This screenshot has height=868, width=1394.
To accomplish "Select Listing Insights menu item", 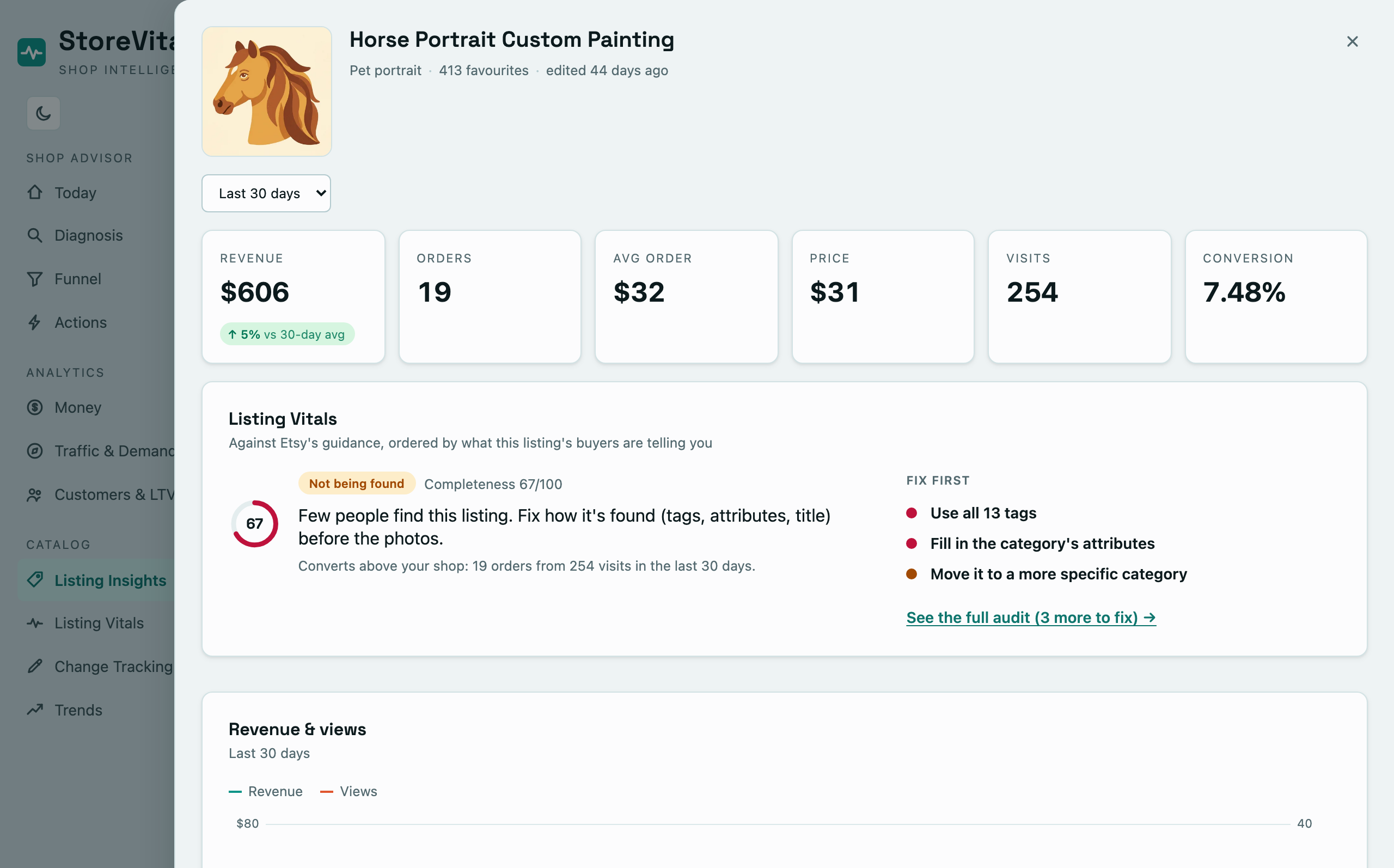I will coord(96,580).
